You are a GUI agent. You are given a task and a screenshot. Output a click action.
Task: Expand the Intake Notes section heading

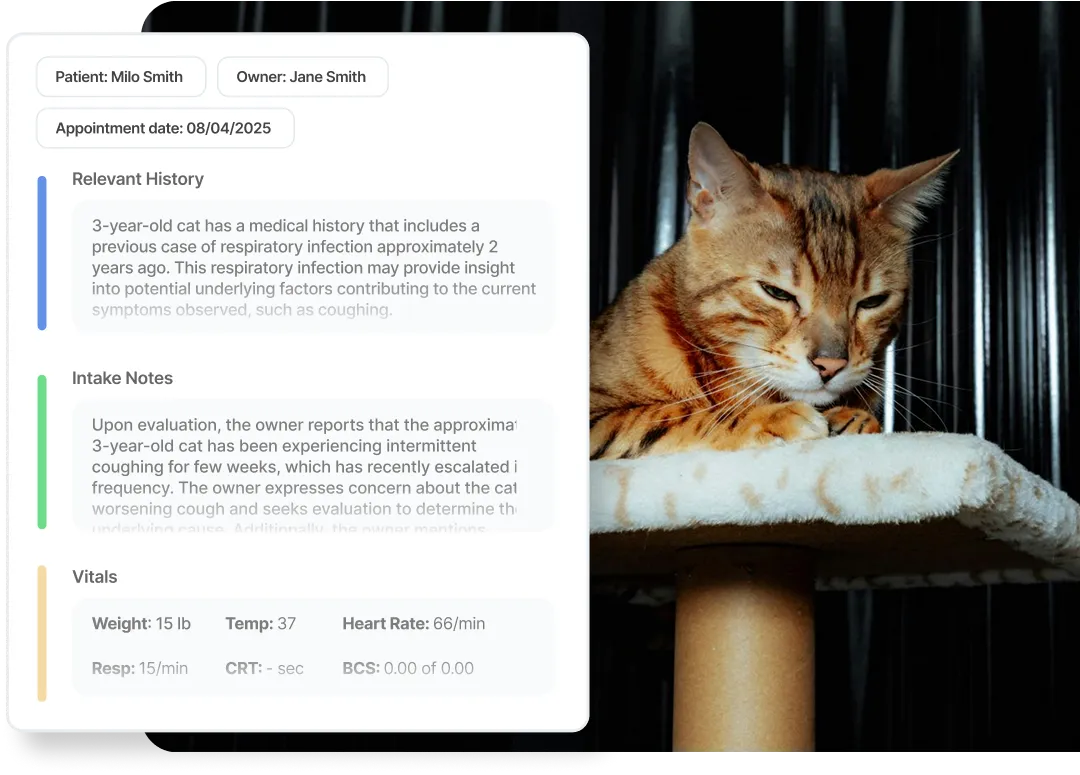click(122, 378)
